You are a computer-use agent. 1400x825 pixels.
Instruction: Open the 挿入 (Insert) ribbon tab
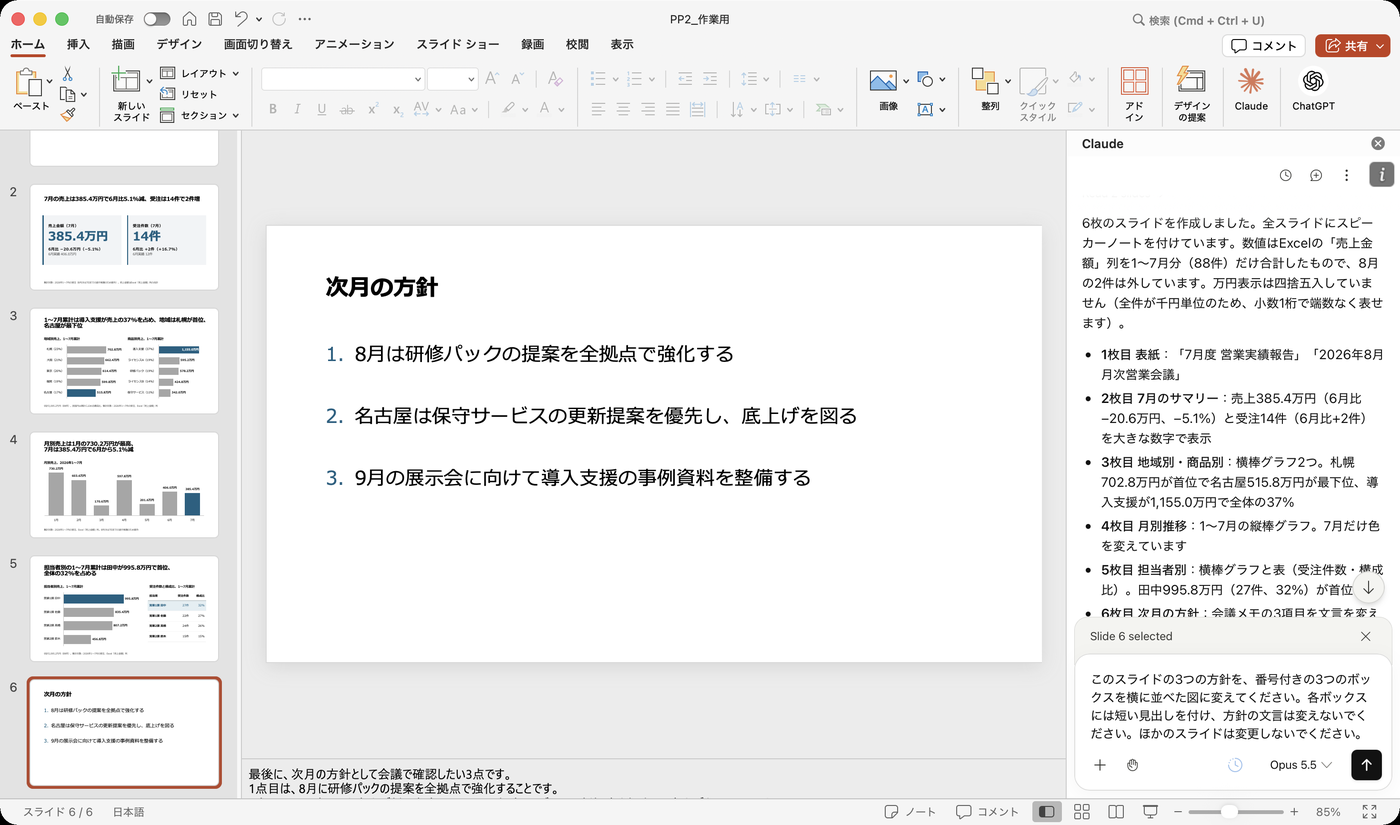tap(78, 44)
